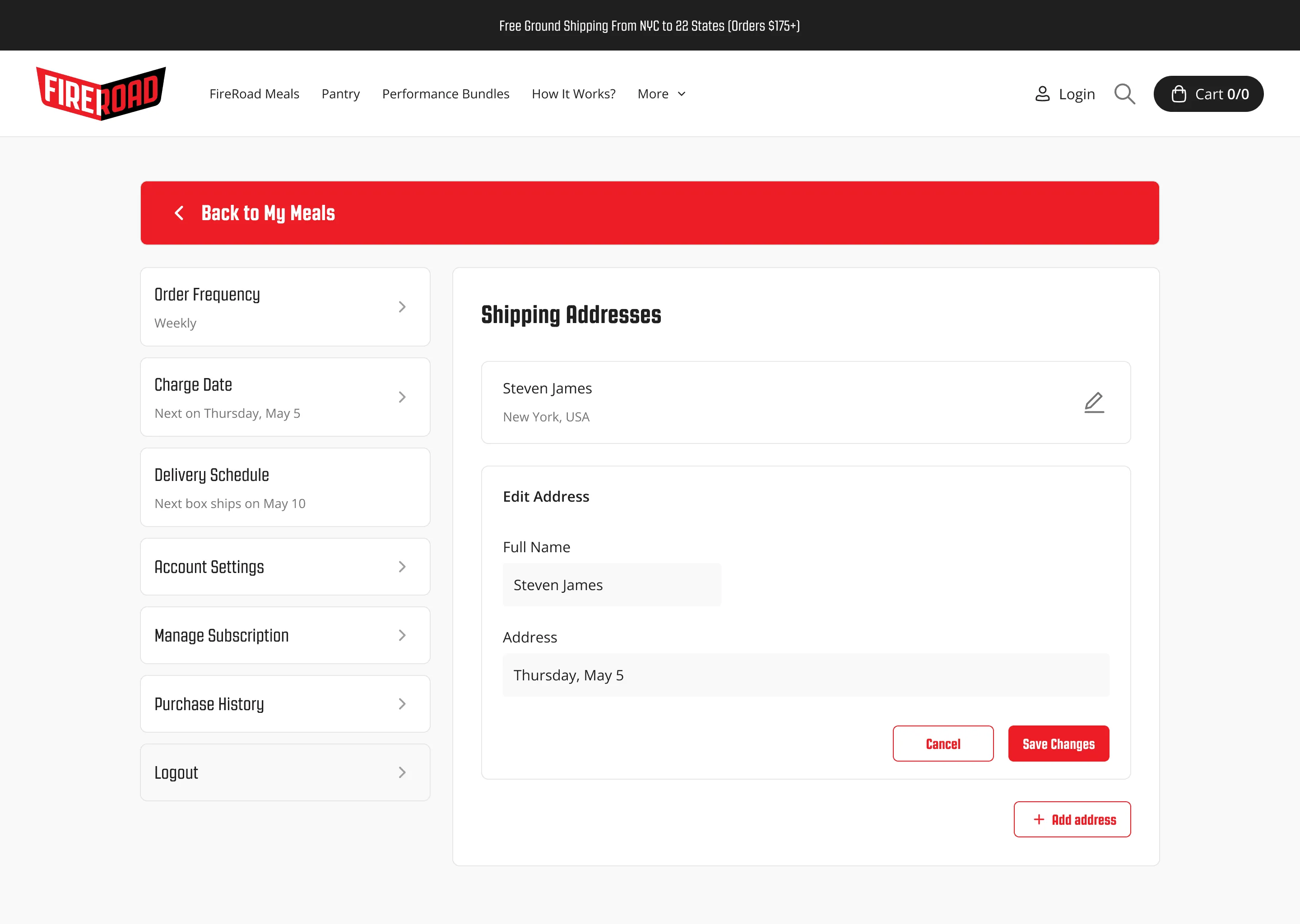The image size is (1300, 924).
Task: Click Back to My Meals text
Action: click(x=268, y=213)
